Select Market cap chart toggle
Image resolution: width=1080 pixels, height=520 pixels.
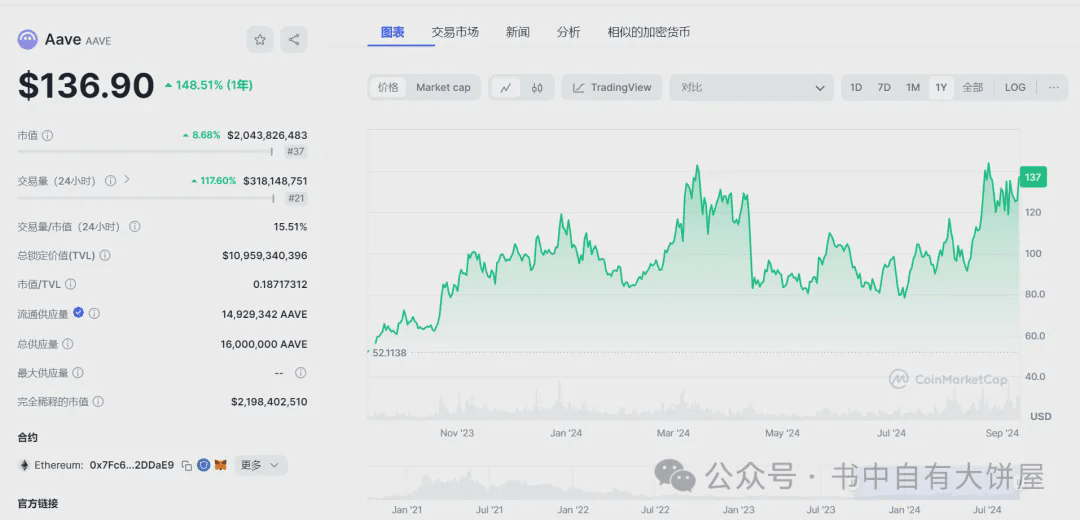click(443, 87)
